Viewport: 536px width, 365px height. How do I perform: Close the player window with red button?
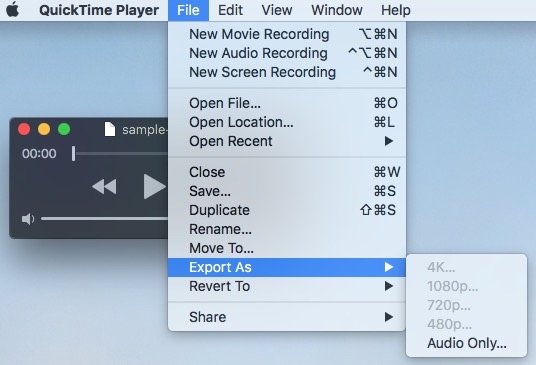pyautogui.click(x=24, y=129)
